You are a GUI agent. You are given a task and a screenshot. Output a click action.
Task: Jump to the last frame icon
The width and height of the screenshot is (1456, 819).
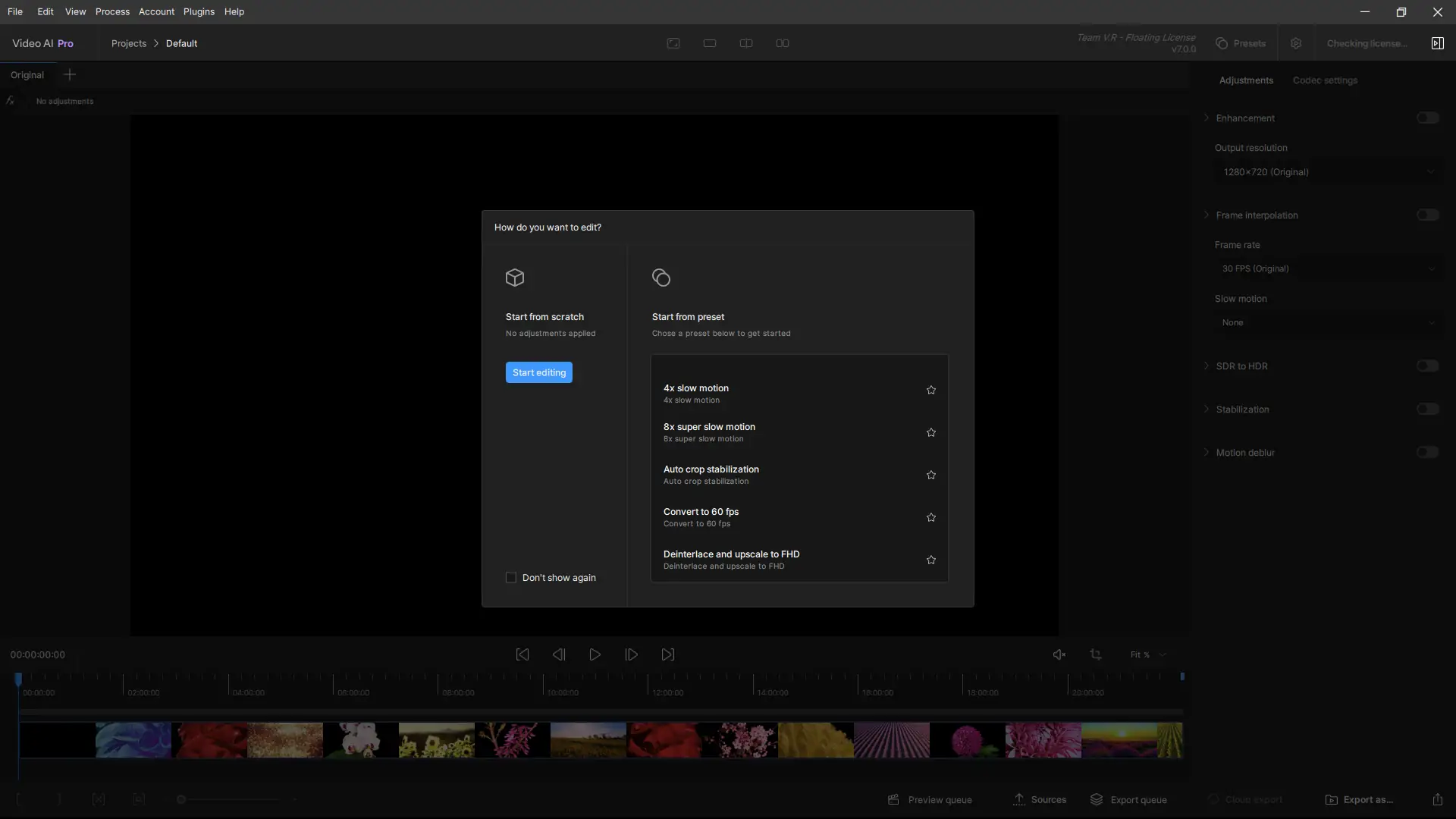[x=667, y=654]
